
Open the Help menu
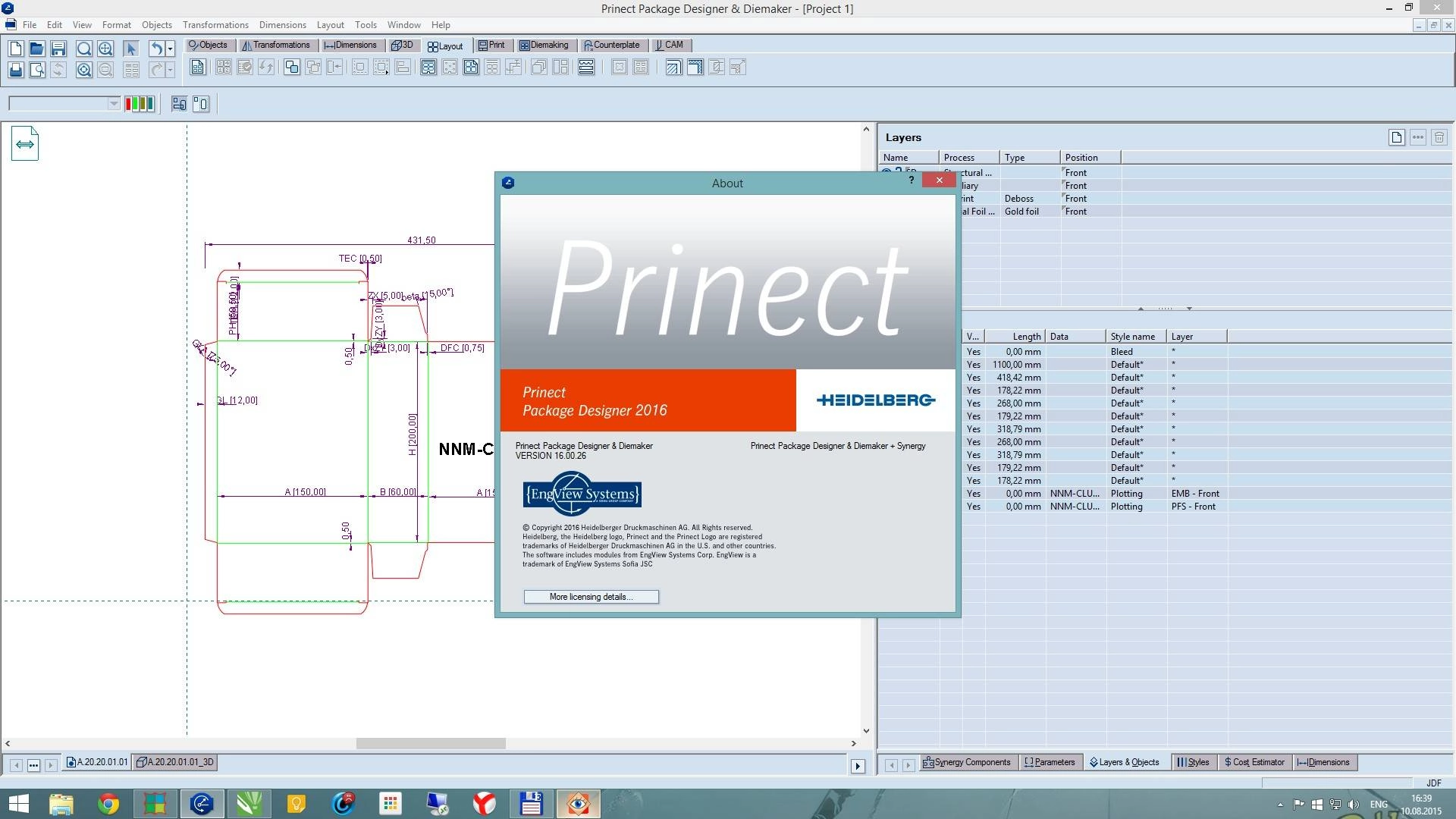point(441,25)
